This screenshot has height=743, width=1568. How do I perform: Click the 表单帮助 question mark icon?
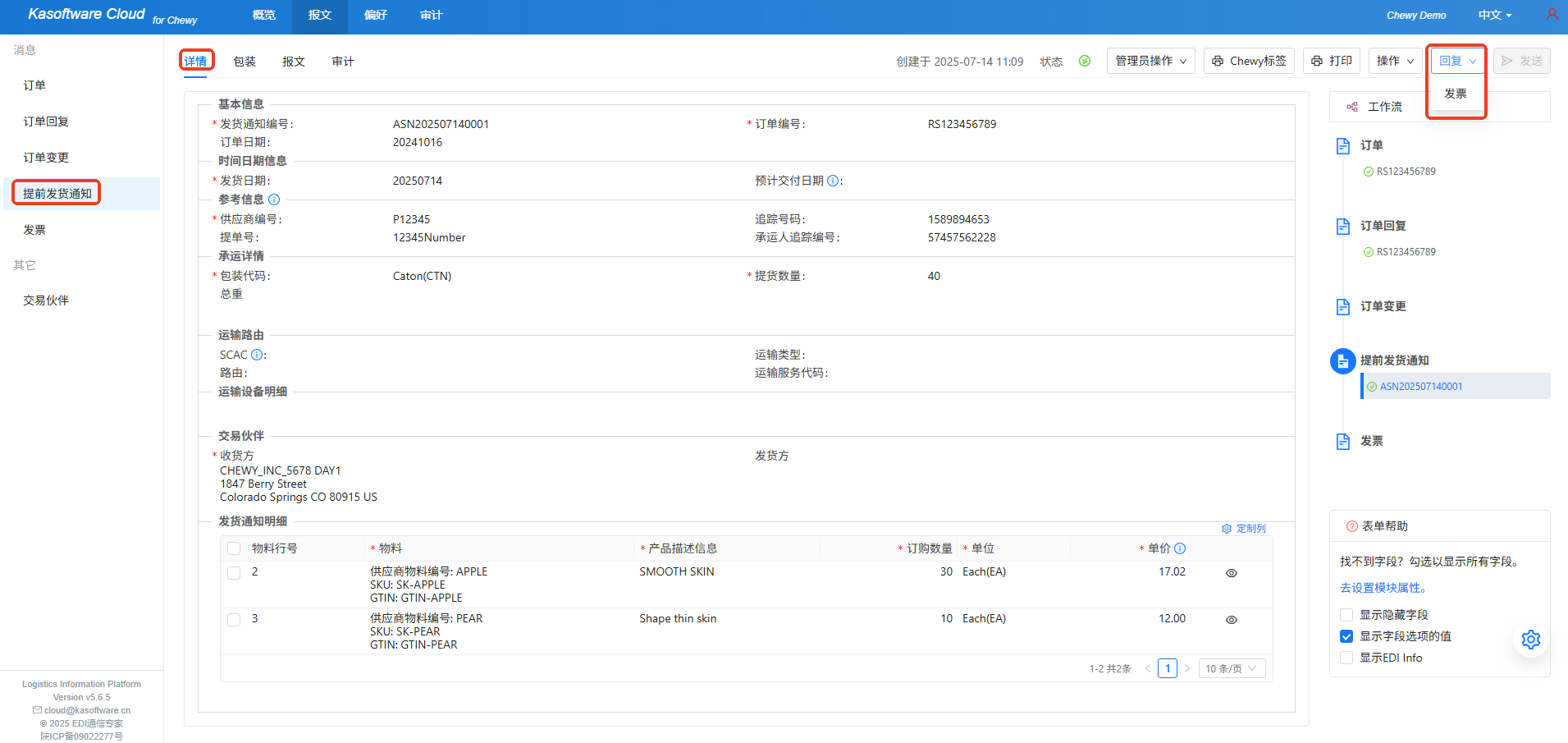click(1352, 526)
